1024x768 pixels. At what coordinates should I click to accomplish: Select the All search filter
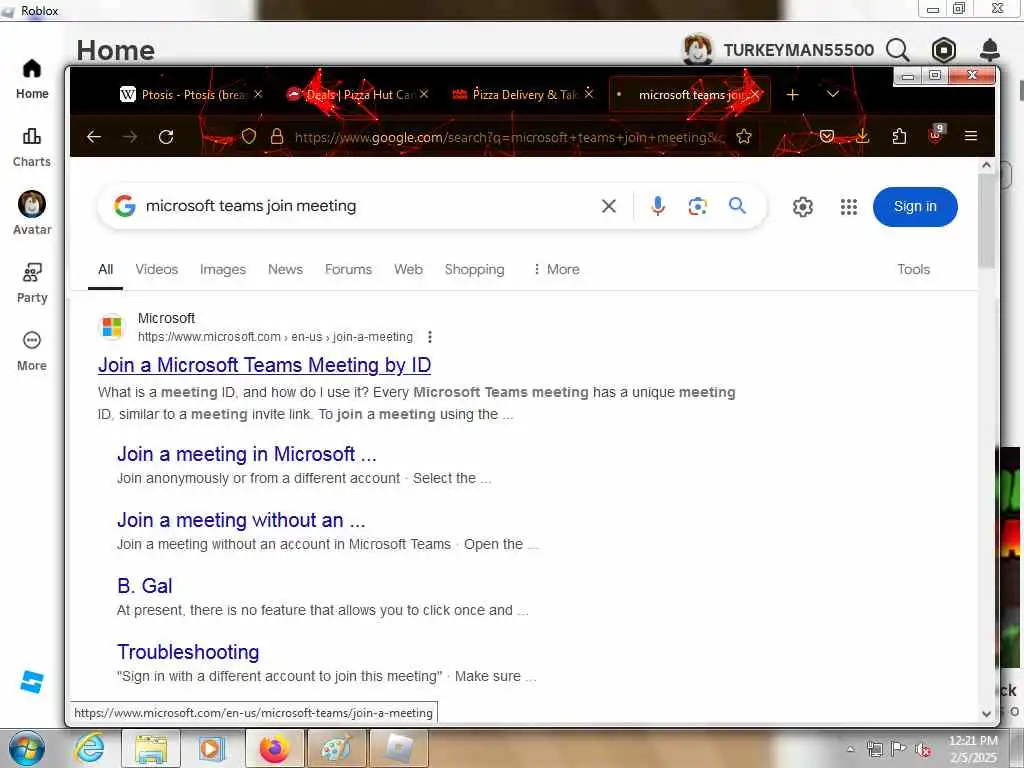(x=105, y=269)
